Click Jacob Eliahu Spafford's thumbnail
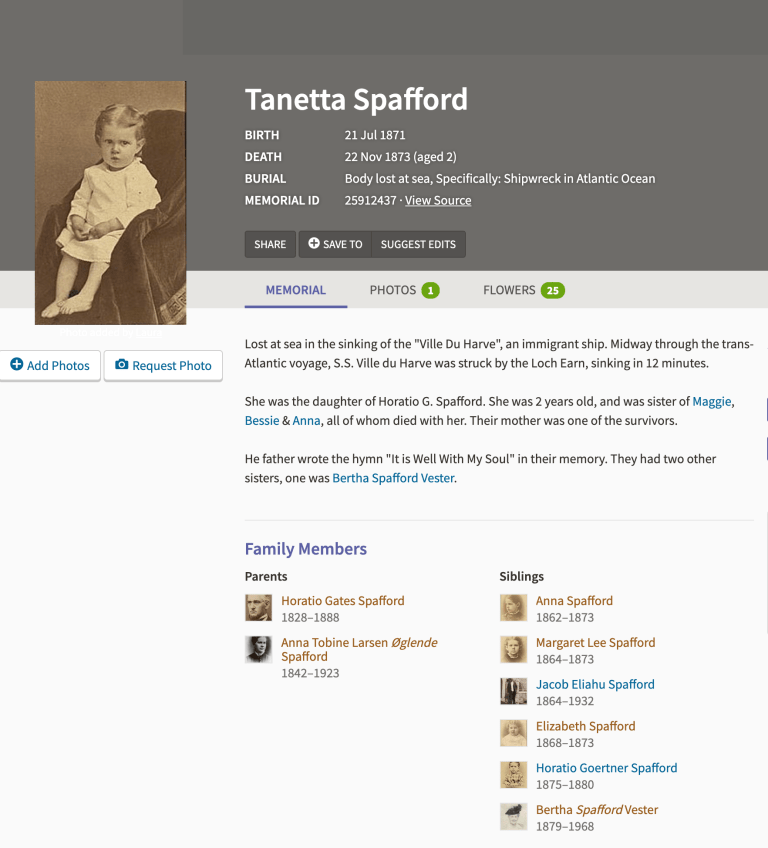This screenshot has height=848, width=768. click(x=514, y=691)
